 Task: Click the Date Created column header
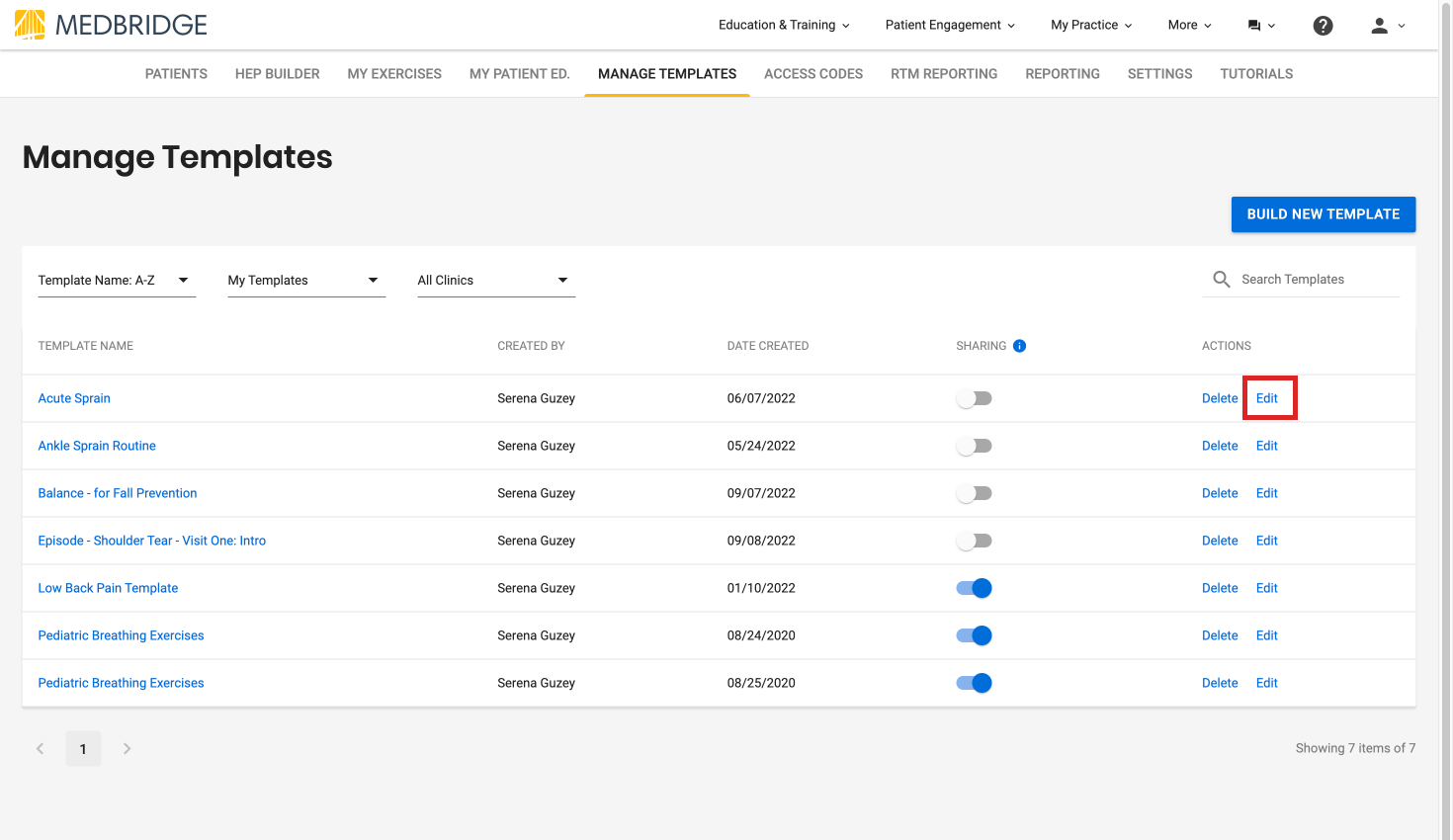pos(768,346)
